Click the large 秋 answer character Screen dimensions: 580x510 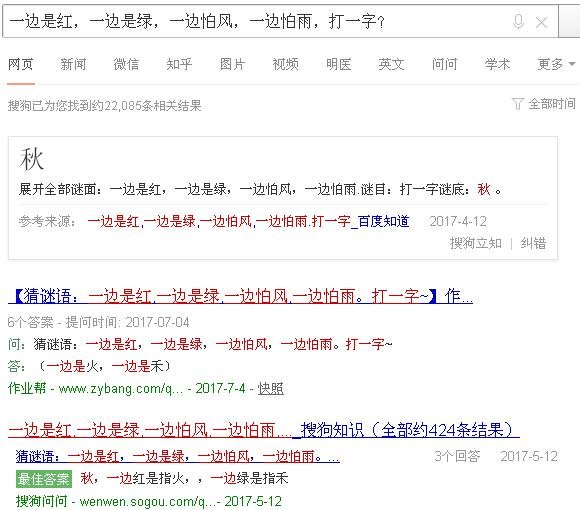(x=32, y=159)
